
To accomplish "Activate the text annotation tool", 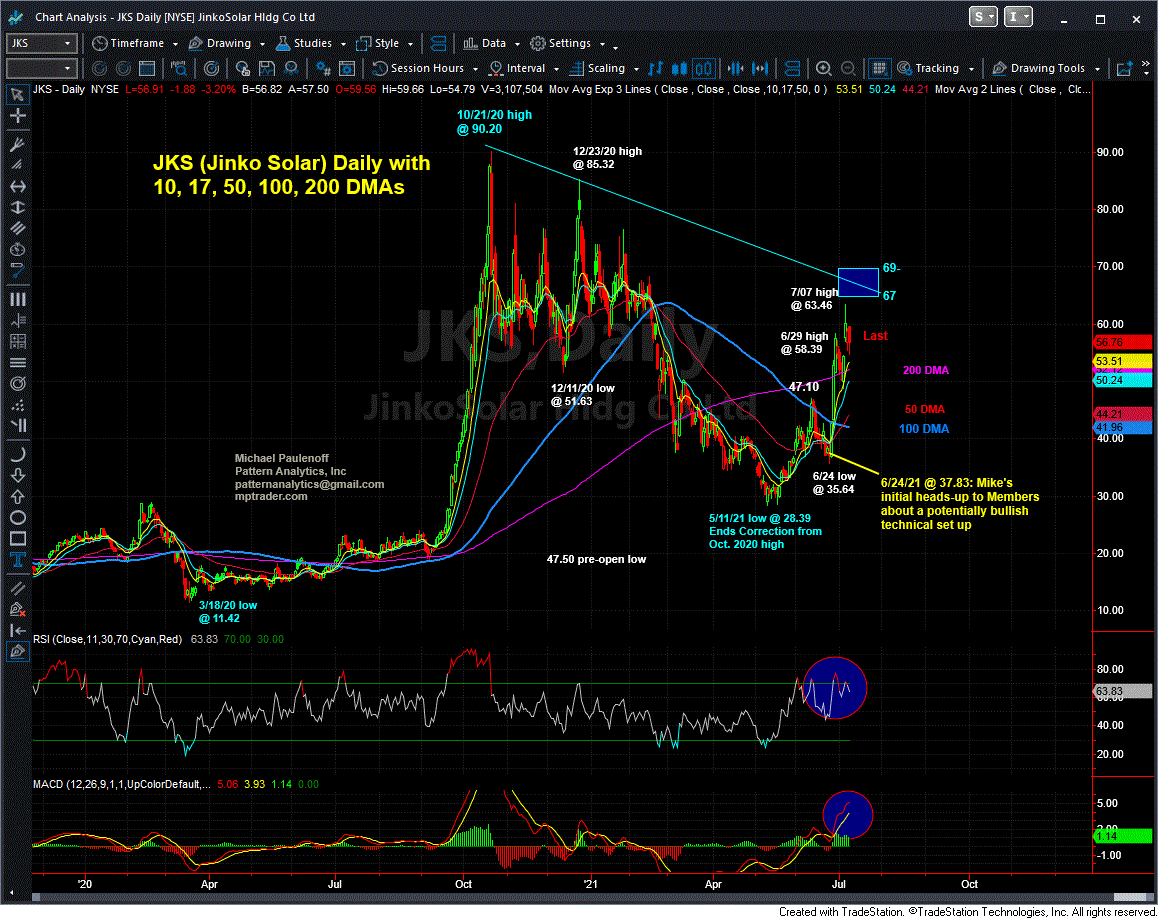I will (18, 559).
